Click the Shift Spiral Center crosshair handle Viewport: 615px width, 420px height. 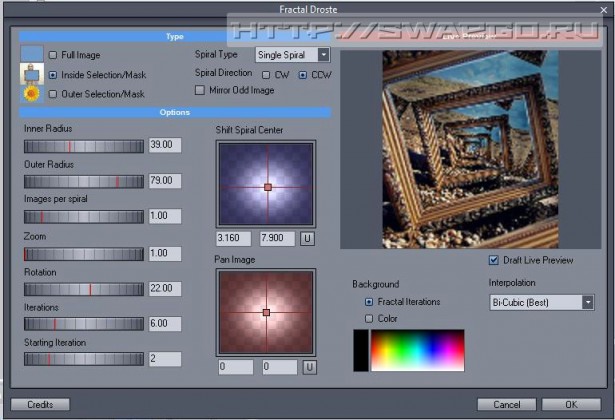click(x=267, y=187)
